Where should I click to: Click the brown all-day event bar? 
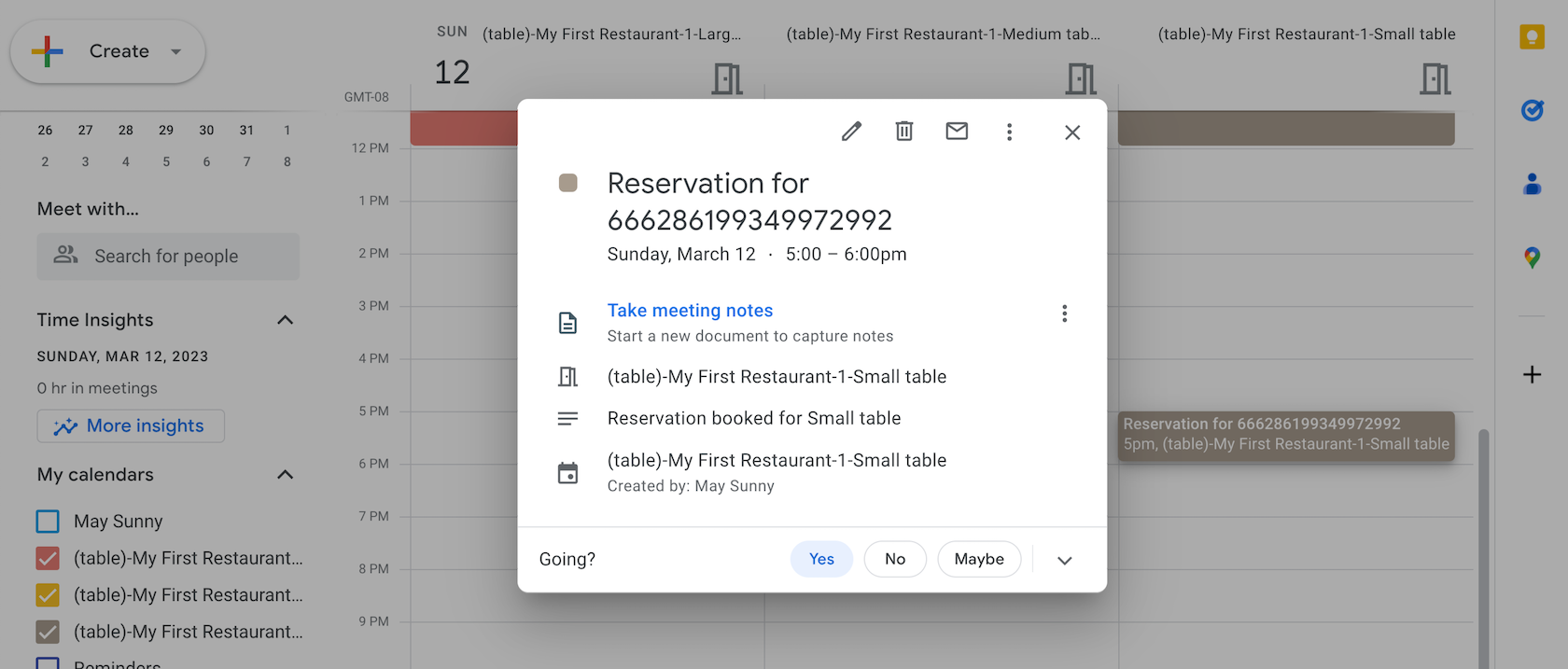coord(1286,128)
